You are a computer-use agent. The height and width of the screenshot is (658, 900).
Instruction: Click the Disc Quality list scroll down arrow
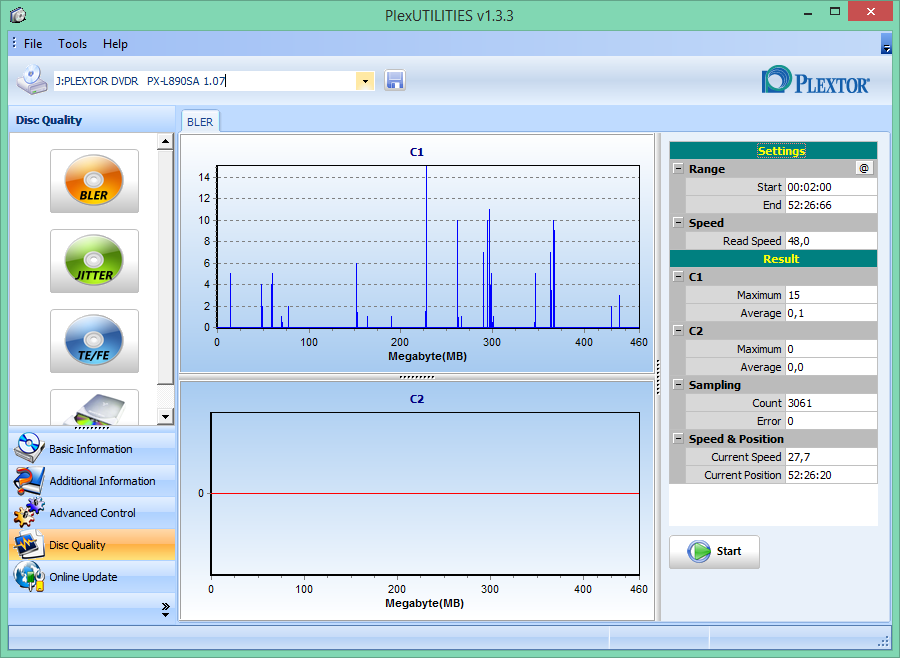pyautogui.click(x=165, y=417)
